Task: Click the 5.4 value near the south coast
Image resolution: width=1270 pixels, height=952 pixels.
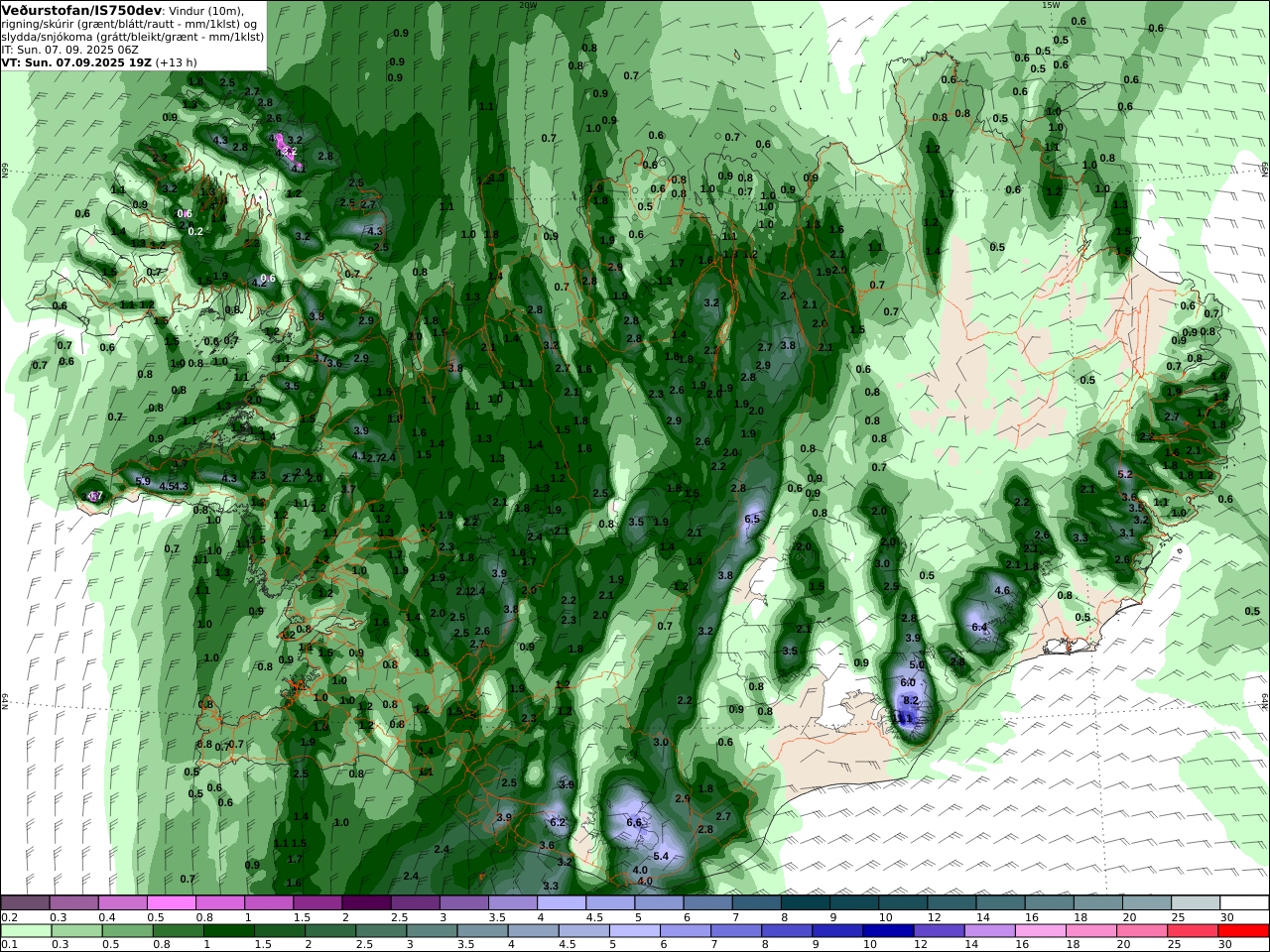Action: (661, 857)
